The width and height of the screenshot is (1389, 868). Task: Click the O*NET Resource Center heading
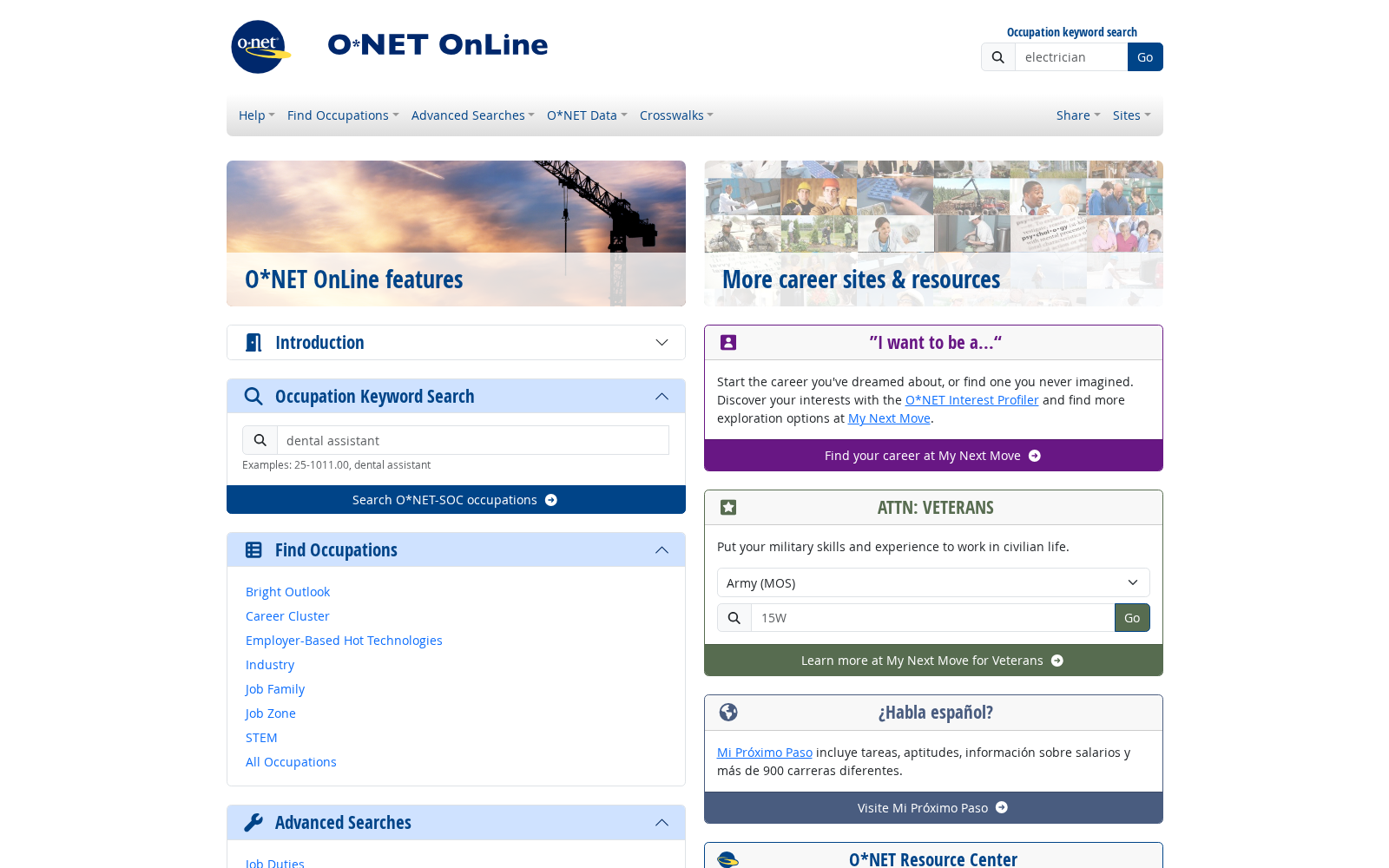(x=933, y=859)
